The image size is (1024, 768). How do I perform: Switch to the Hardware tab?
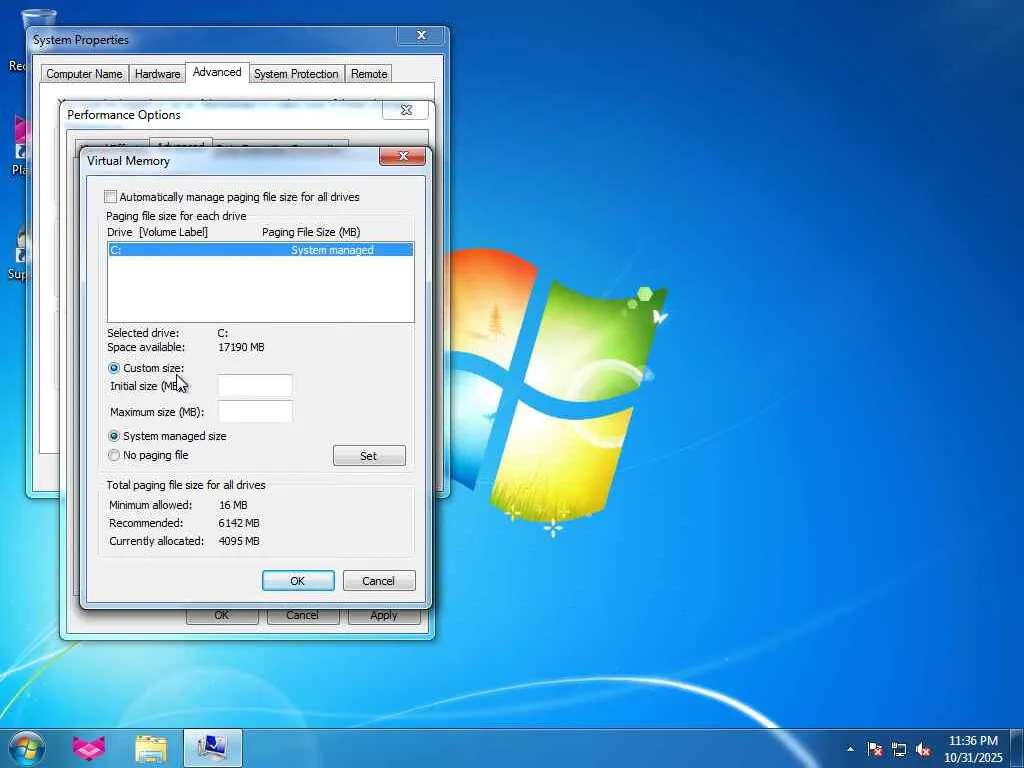pos(157,74)
